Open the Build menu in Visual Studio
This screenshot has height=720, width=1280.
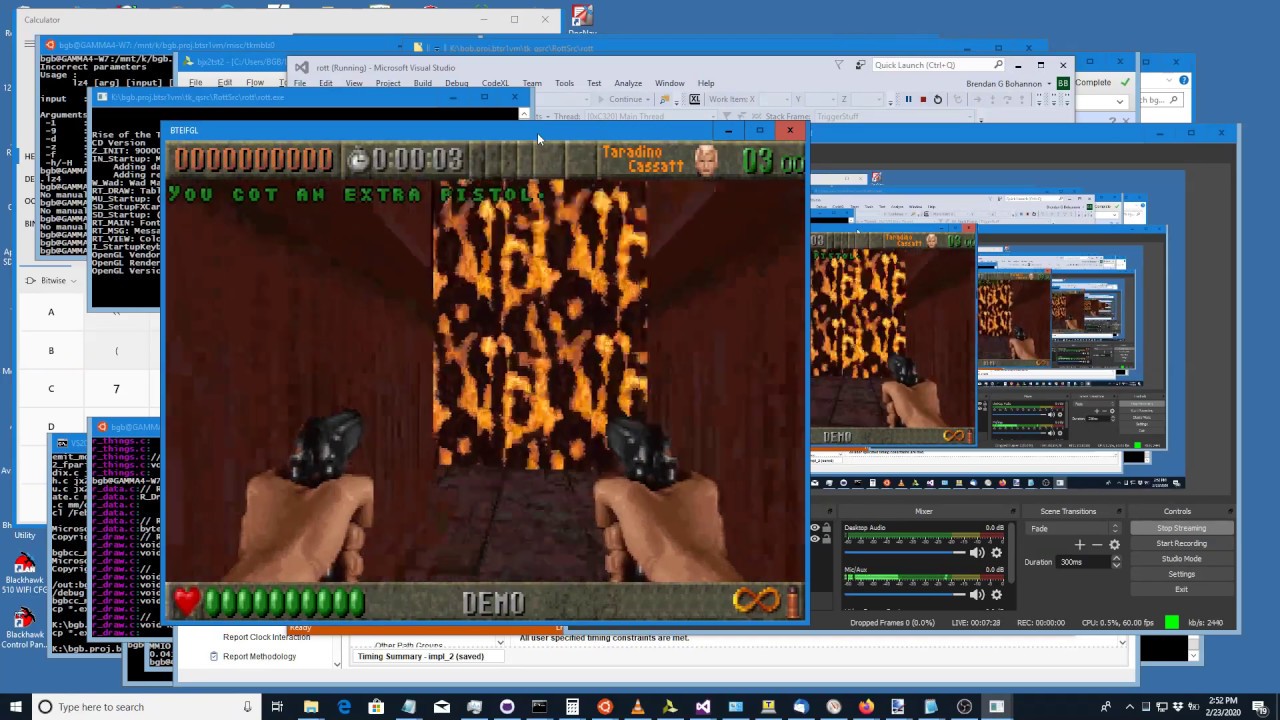(422, 83)
